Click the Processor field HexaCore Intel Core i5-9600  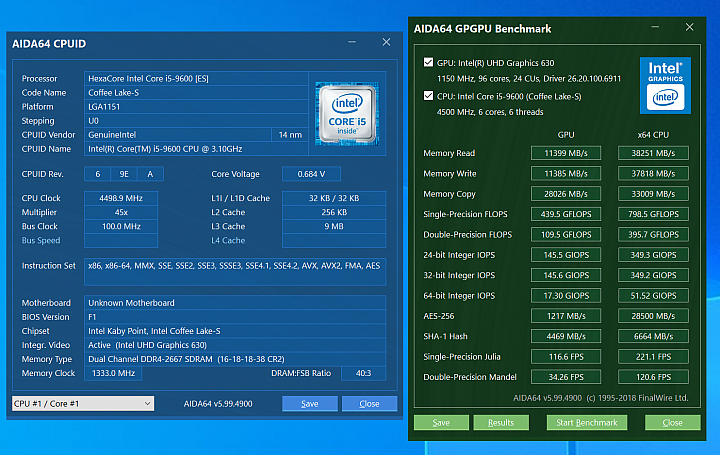click(x=196, y=79)
